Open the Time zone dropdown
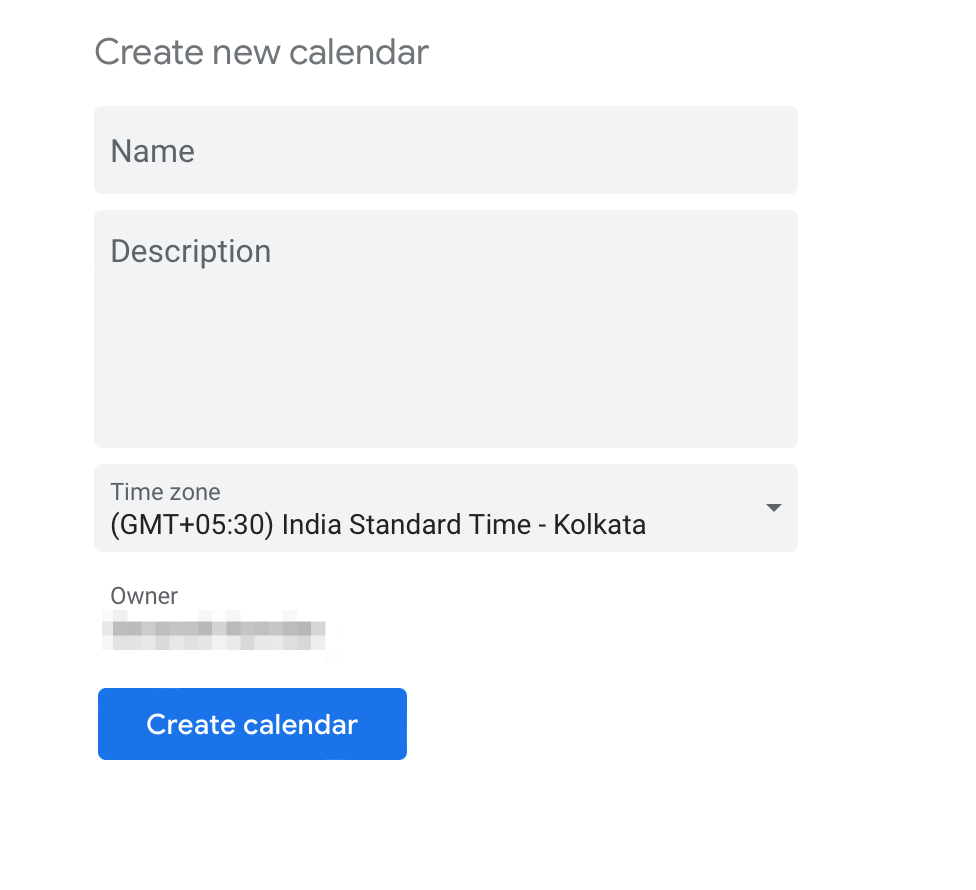Screen dimensions: 976x890 pyautogui.click(x=445, y=508)
